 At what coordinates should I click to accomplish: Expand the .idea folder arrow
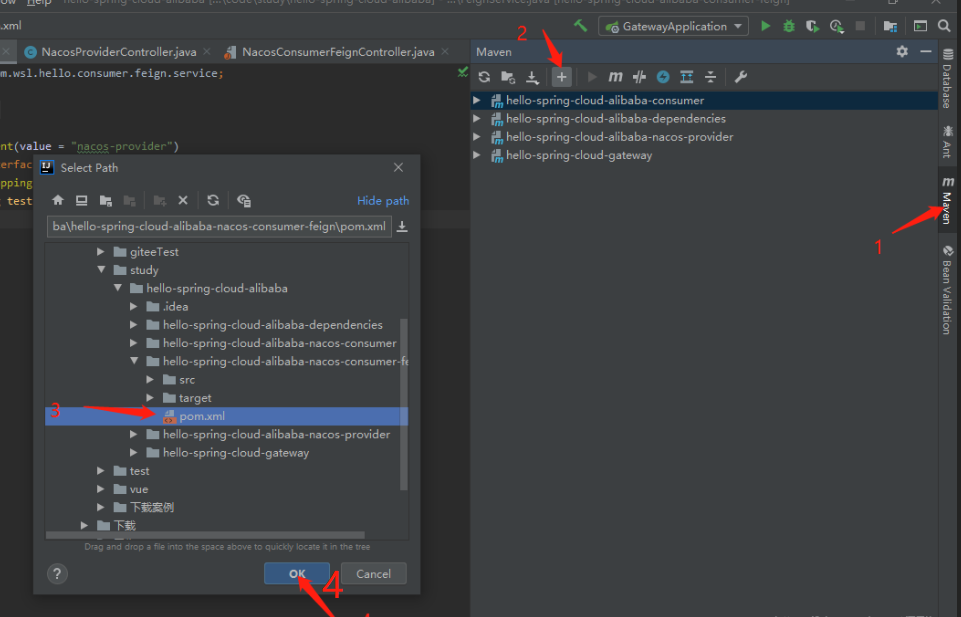click(x=134, y=306)
